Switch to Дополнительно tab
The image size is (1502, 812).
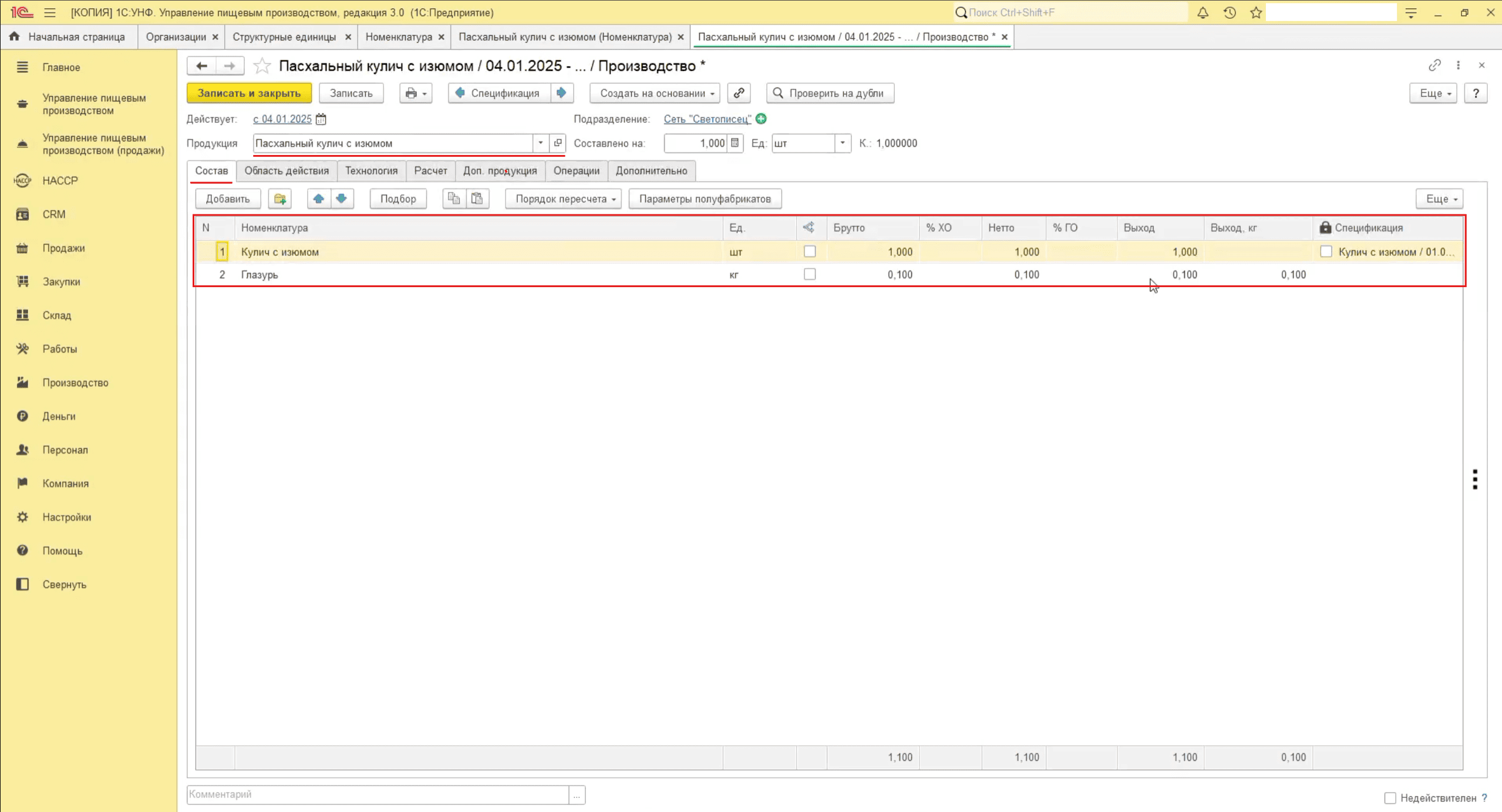(651, 171)
